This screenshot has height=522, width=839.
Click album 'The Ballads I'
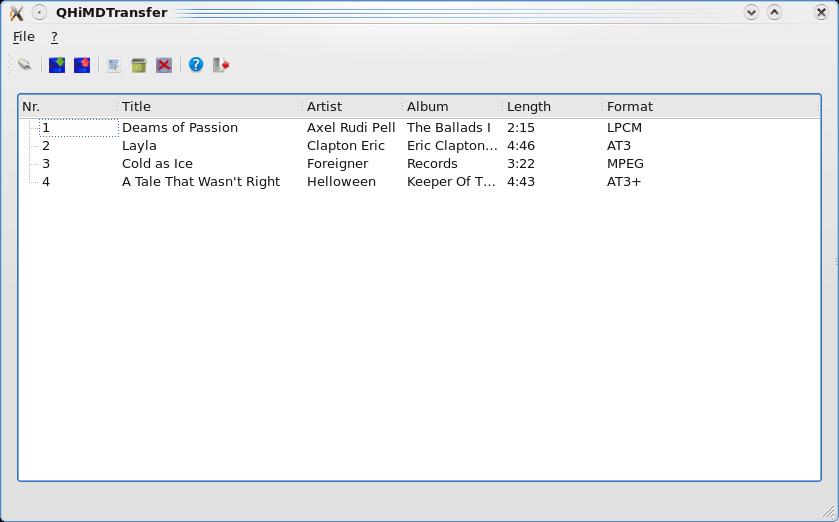click(448, 128)
